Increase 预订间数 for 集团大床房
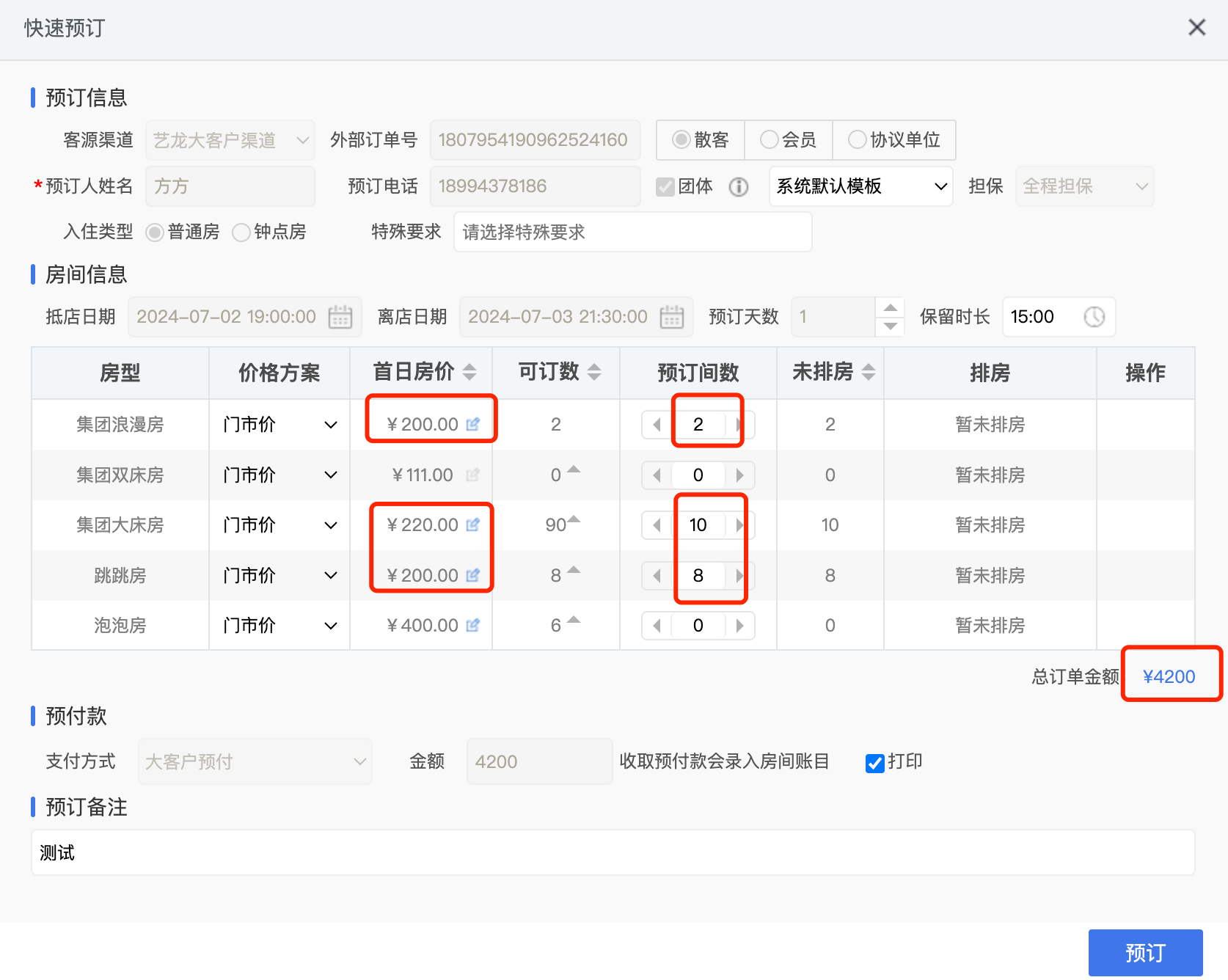 click(x=739, y=524)
